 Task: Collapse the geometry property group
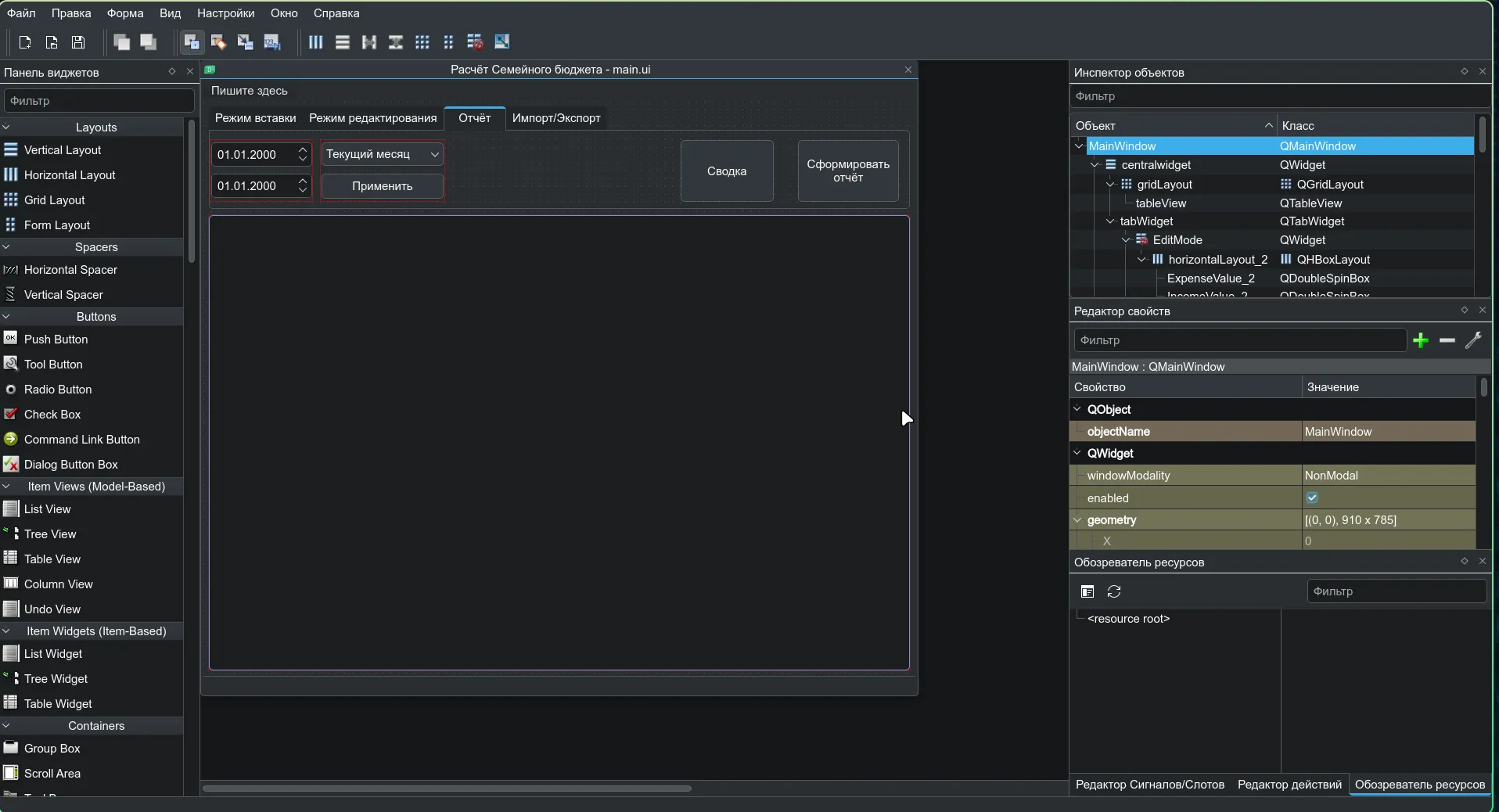click(1077, 520)
